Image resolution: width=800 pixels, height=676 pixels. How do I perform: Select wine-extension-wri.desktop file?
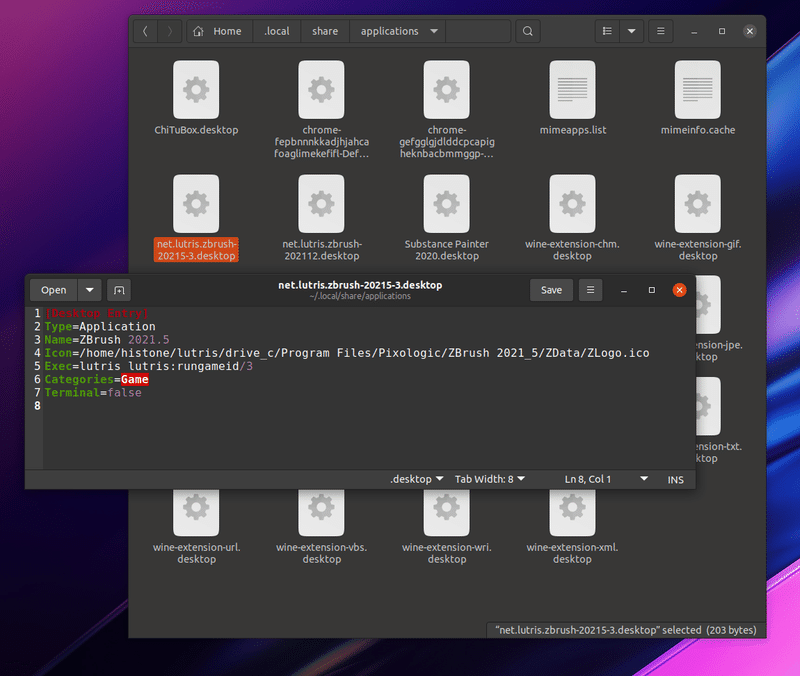446,527
